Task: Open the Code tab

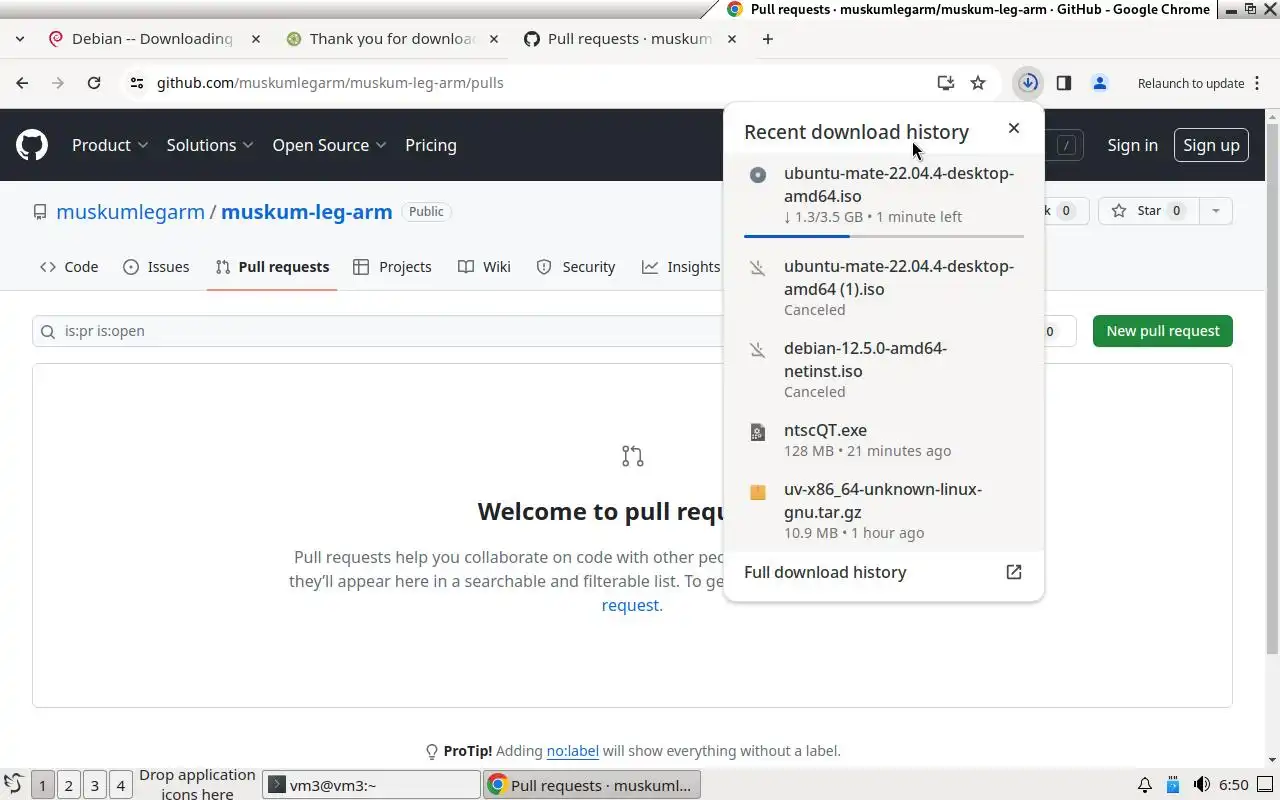Action: click(x=69, y=267)
